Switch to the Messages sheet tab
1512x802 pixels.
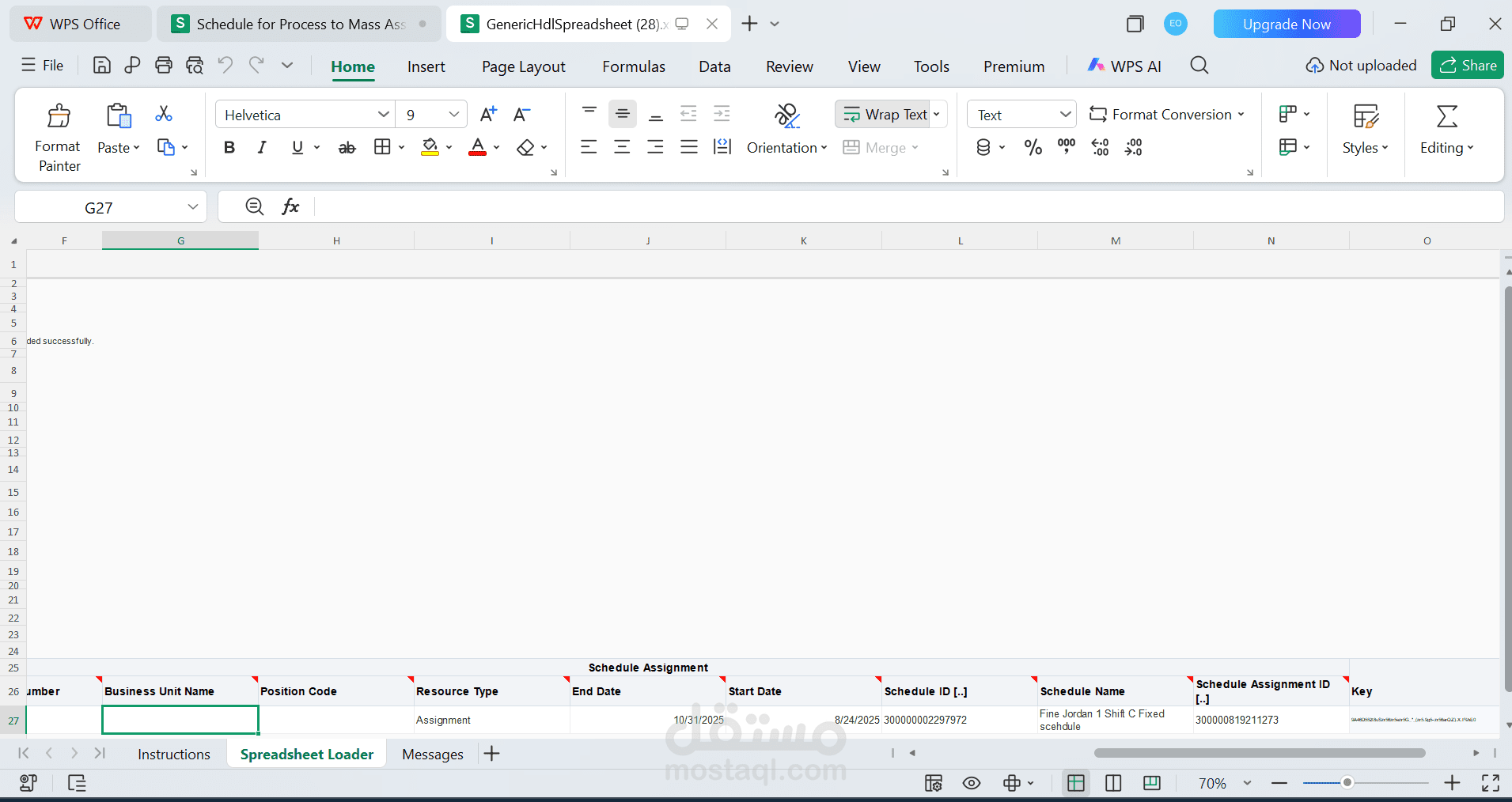[433, 754]
